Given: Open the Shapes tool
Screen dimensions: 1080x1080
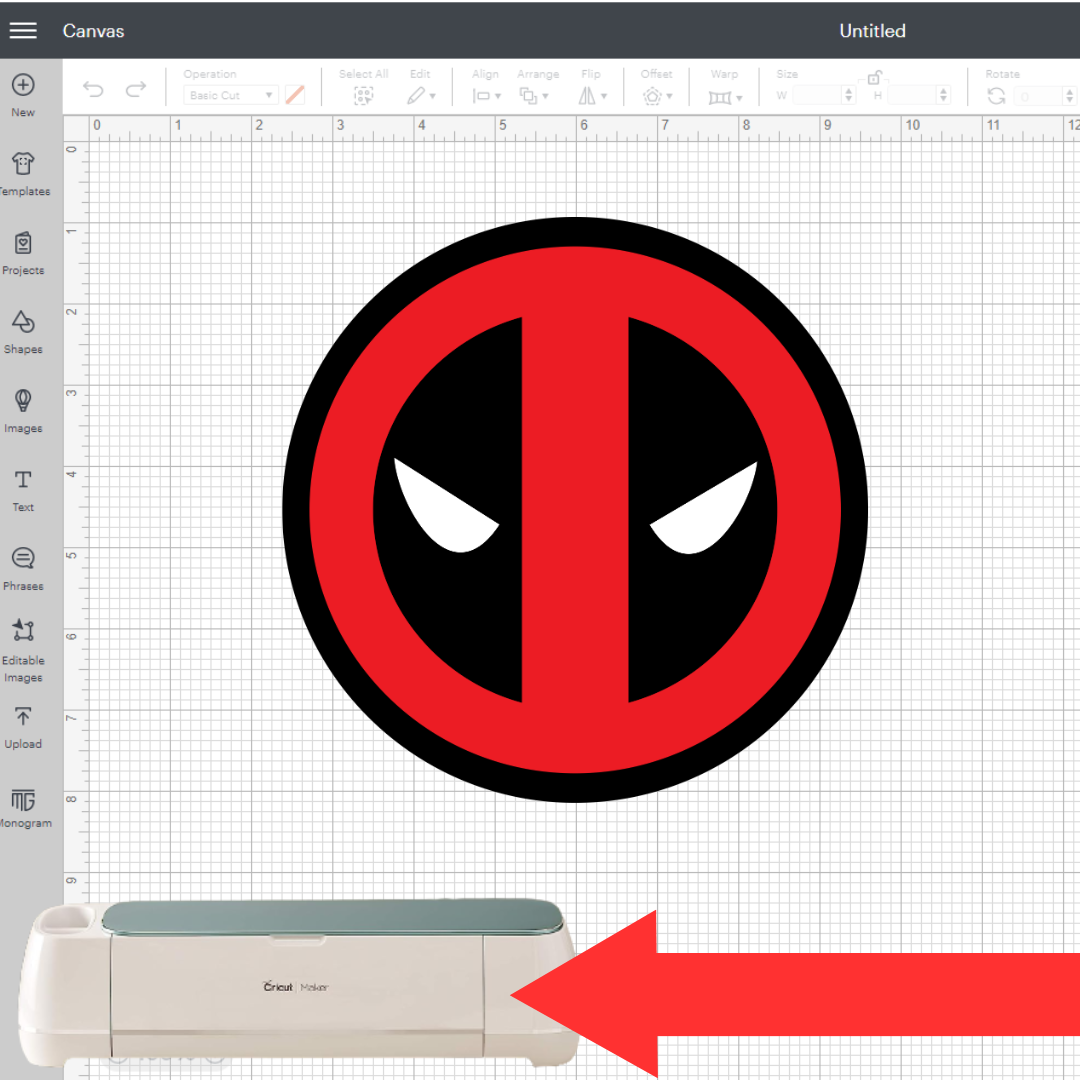Looking at the screenshot, I should (x=23, y=332).
